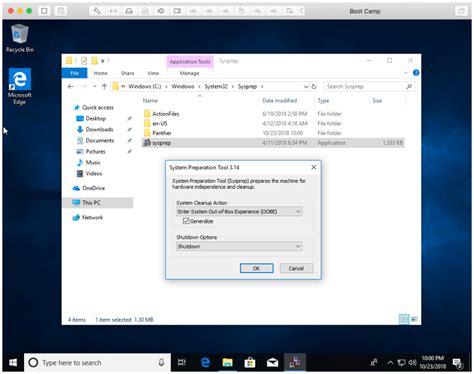This screenshot has width=474, height=374.
Task: Click the System32 breadcrumb in address bar
Action: pos(216,86)
